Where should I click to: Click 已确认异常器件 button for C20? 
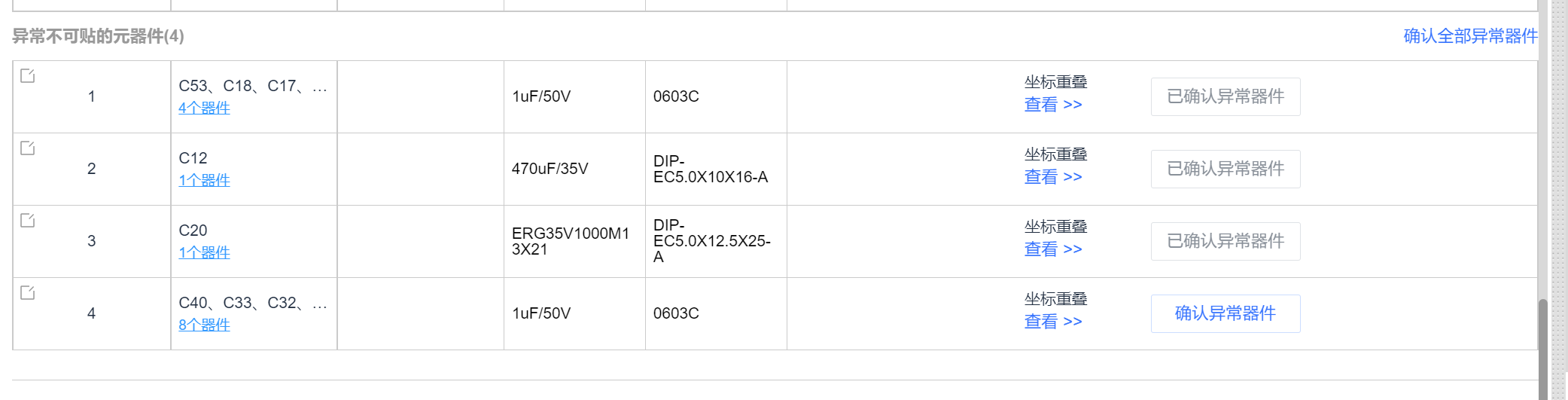1225,241
